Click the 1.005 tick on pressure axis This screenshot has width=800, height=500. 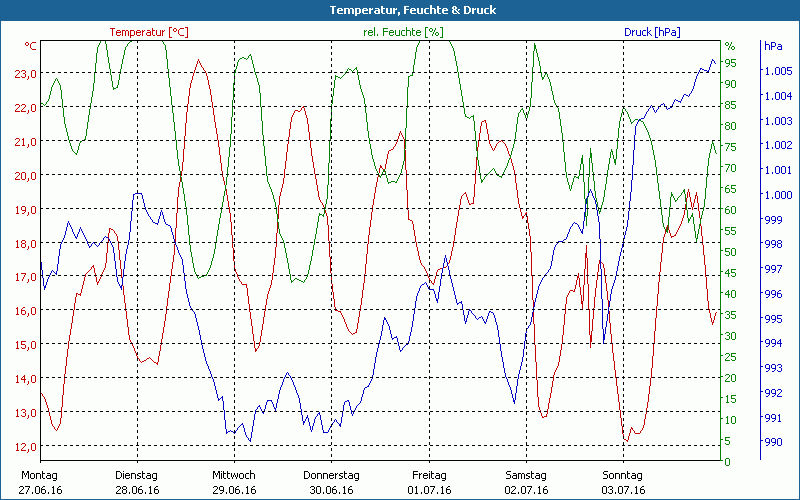[777, 71]
